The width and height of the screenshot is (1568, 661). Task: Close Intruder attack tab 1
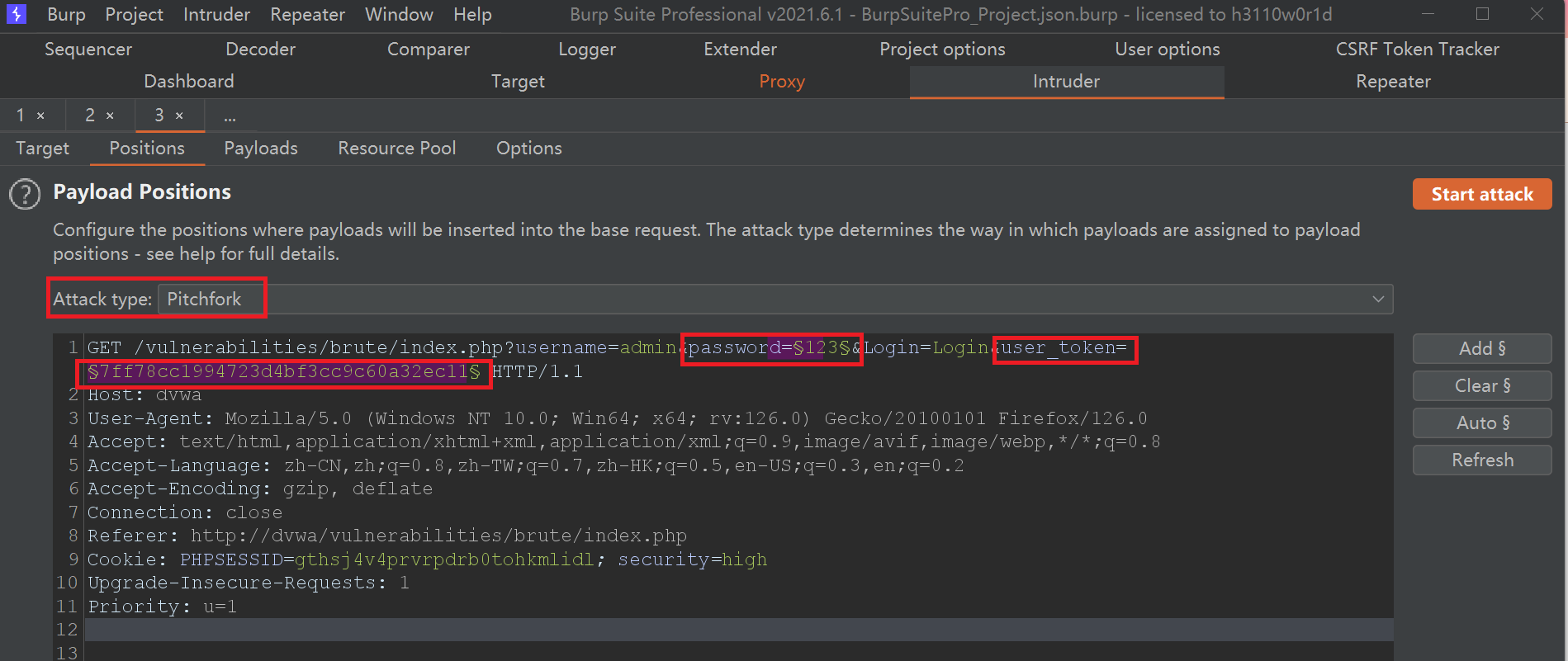[40, 116]
